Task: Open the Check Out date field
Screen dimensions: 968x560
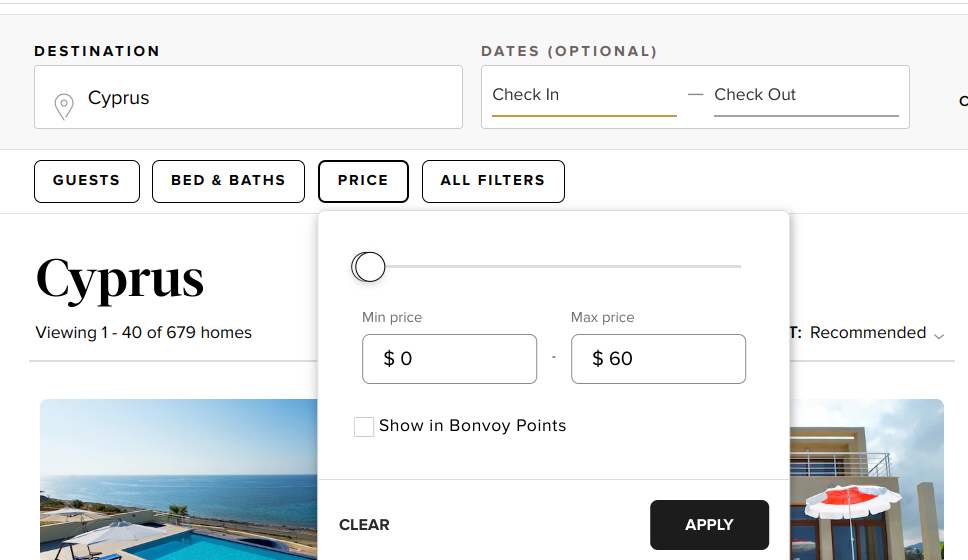Action: click(805, 95)
